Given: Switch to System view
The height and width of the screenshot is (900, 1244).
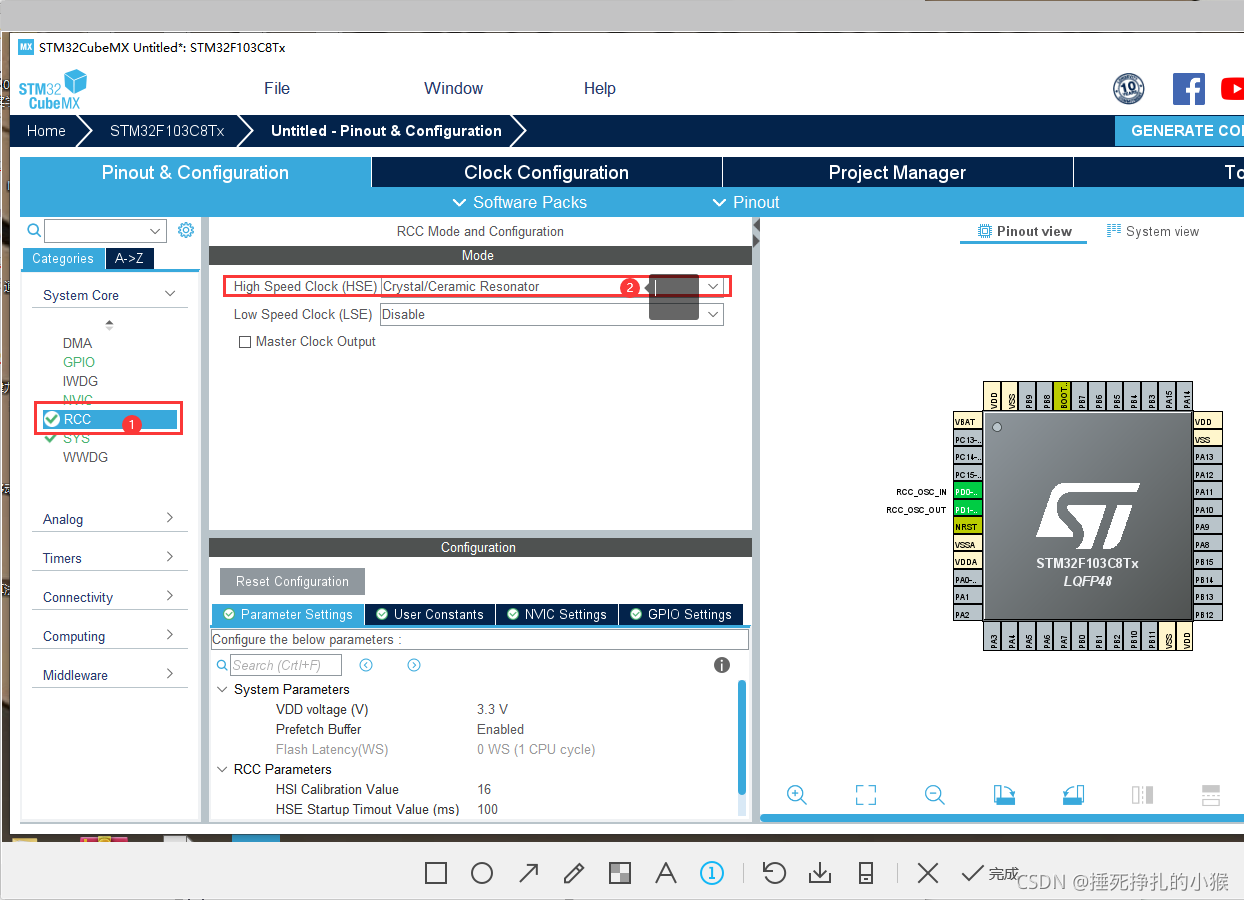Looking at the screenshot, I should 1153,231.
